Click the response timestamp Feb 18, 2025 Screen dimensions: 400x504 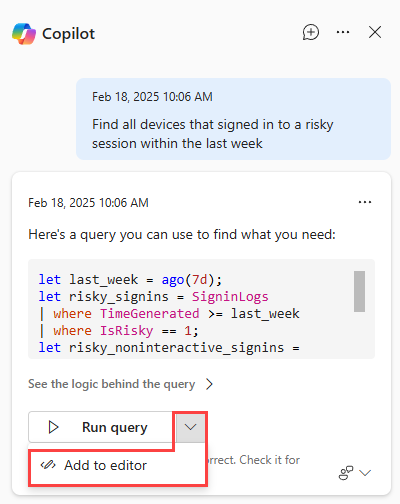[88, 203]
